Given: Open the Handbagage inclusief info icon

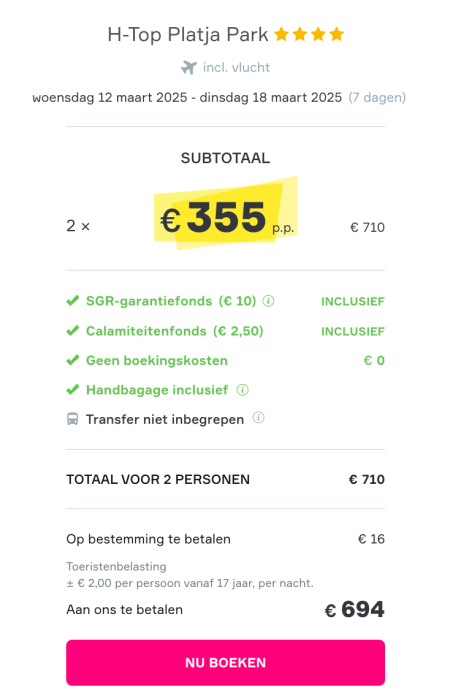Looking at the screenshot, I should (x=242, y=390).
